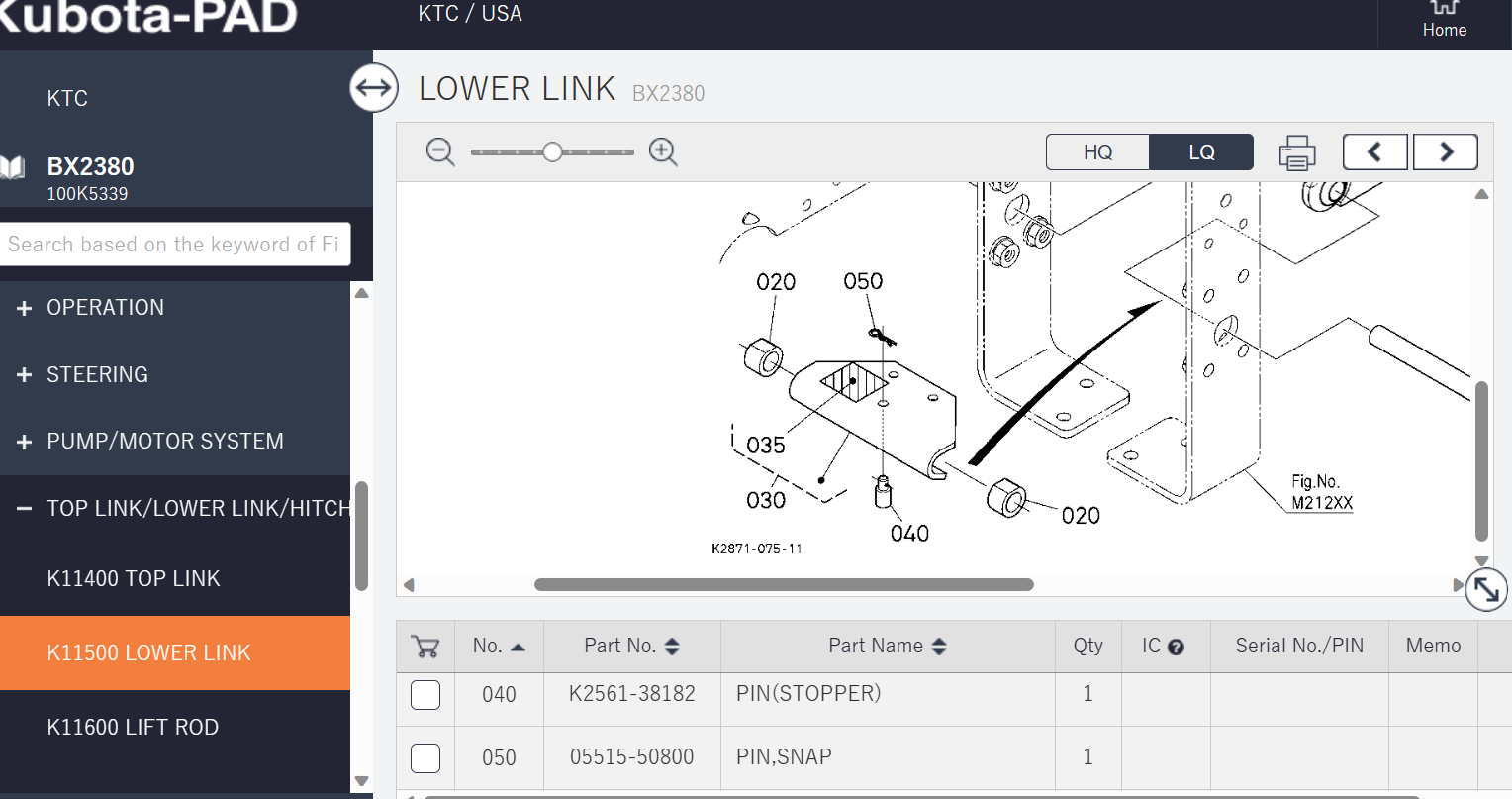Expand the OPERATION section
This screenshot has height=799, width=1512.
pos(25,309)
